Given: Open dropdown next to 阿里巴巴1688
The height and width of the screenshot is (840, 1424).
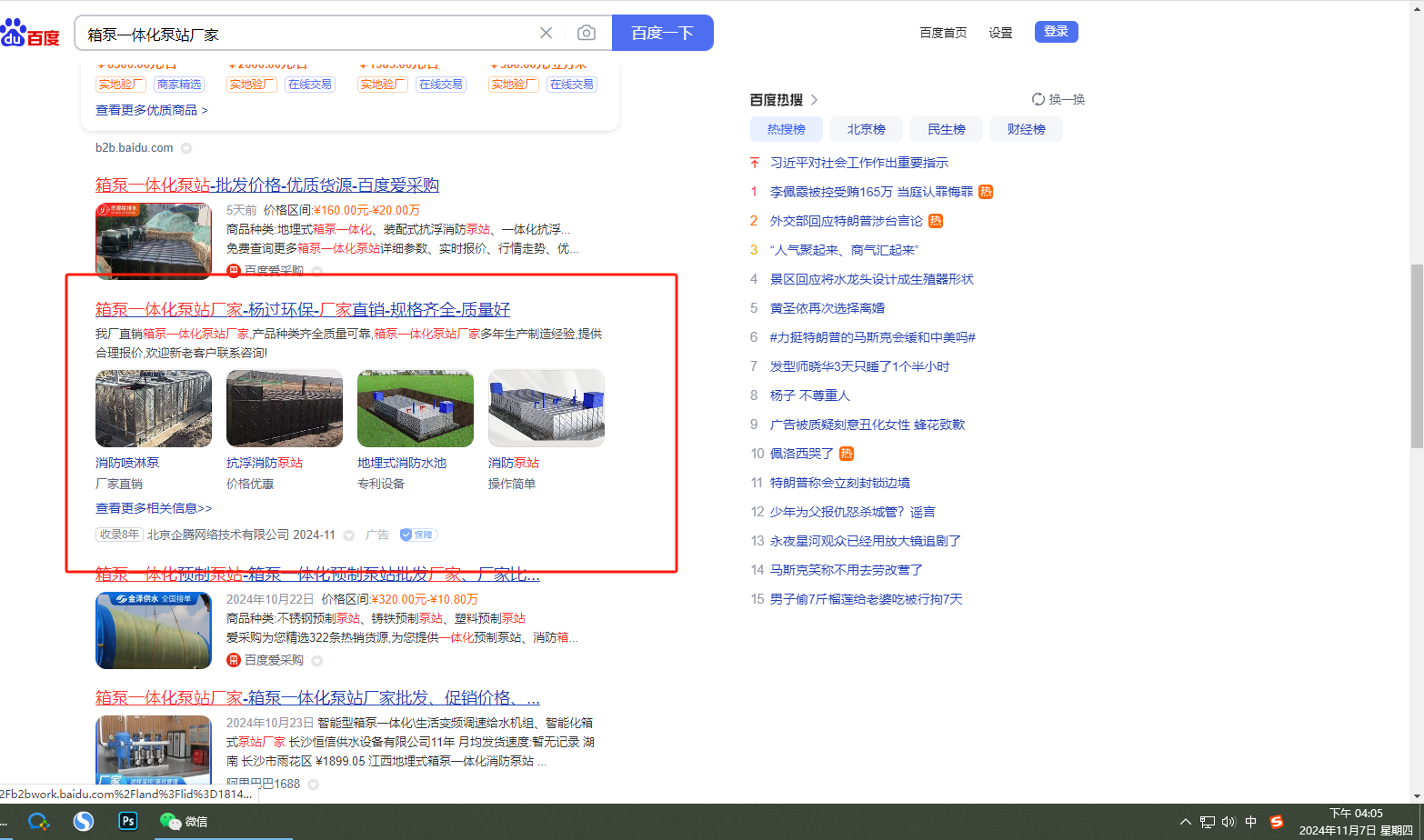Looking at the screenshot, I should click(x=314, y=784).
